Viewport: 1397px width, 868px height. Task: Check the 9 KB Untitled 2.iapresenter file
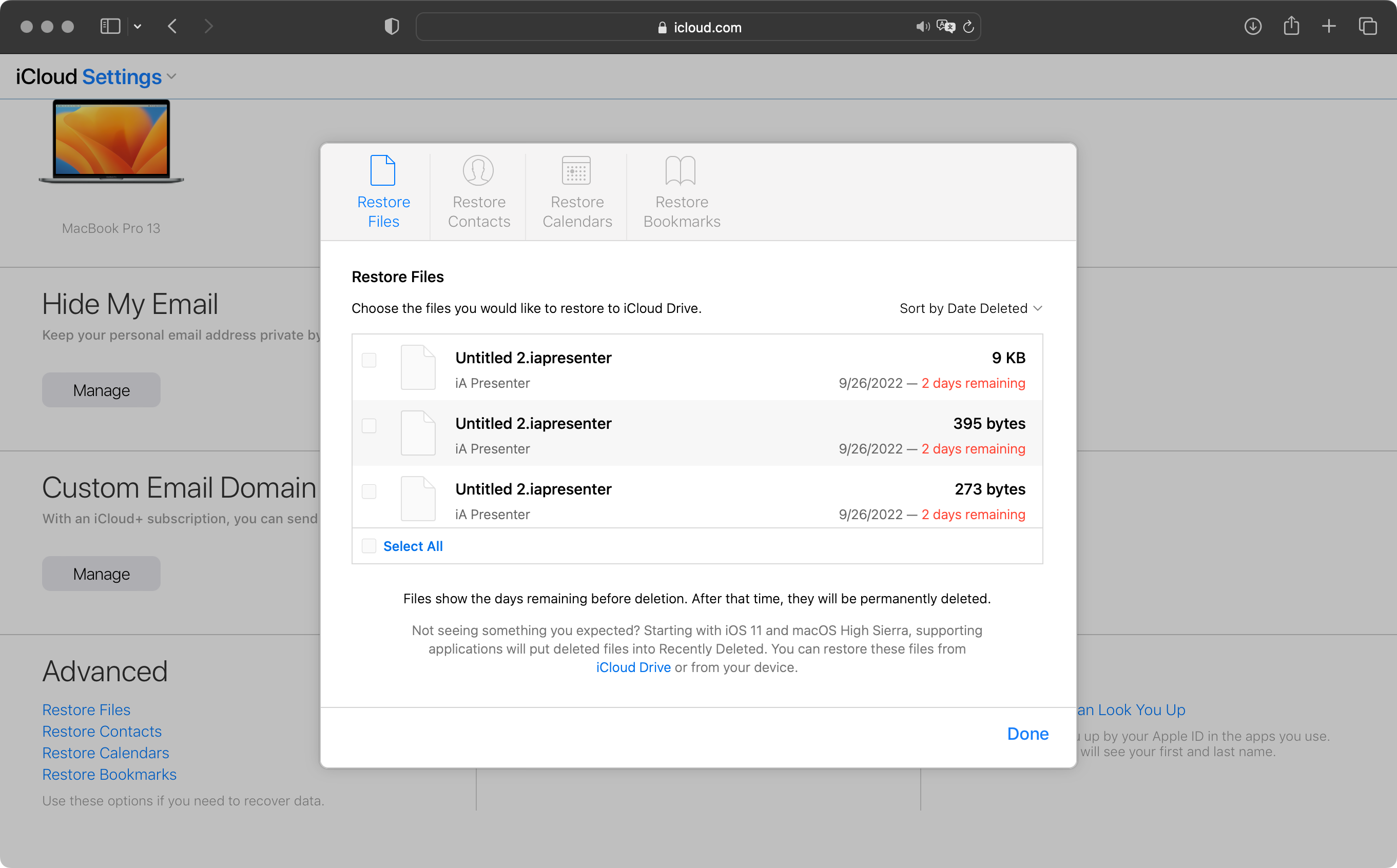369,360
